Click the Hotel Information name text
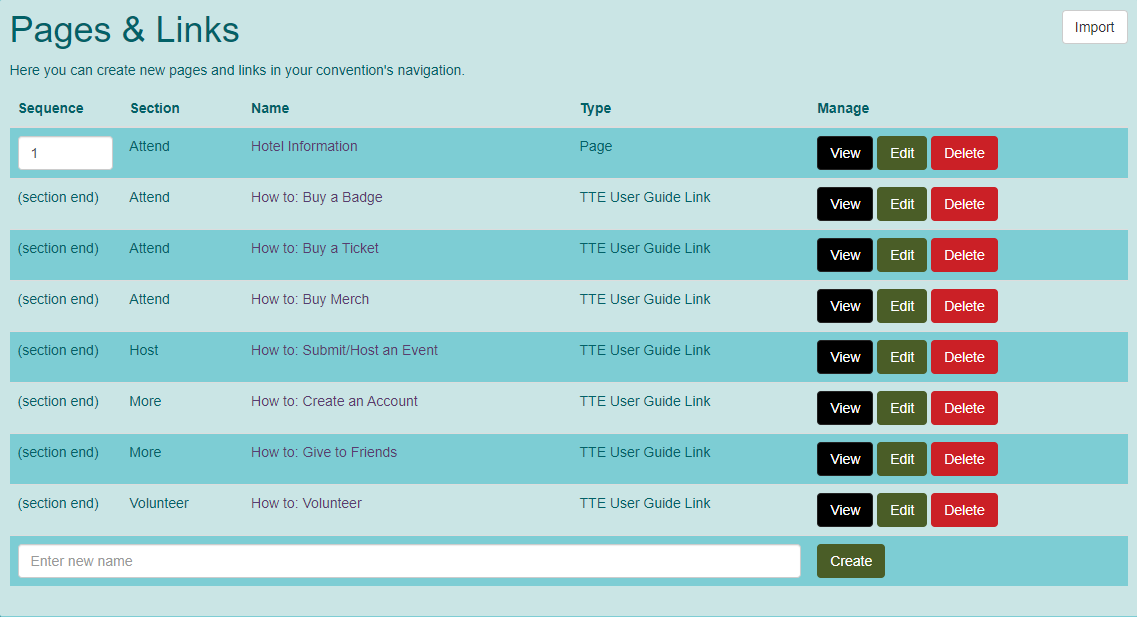 pos(304,146)
